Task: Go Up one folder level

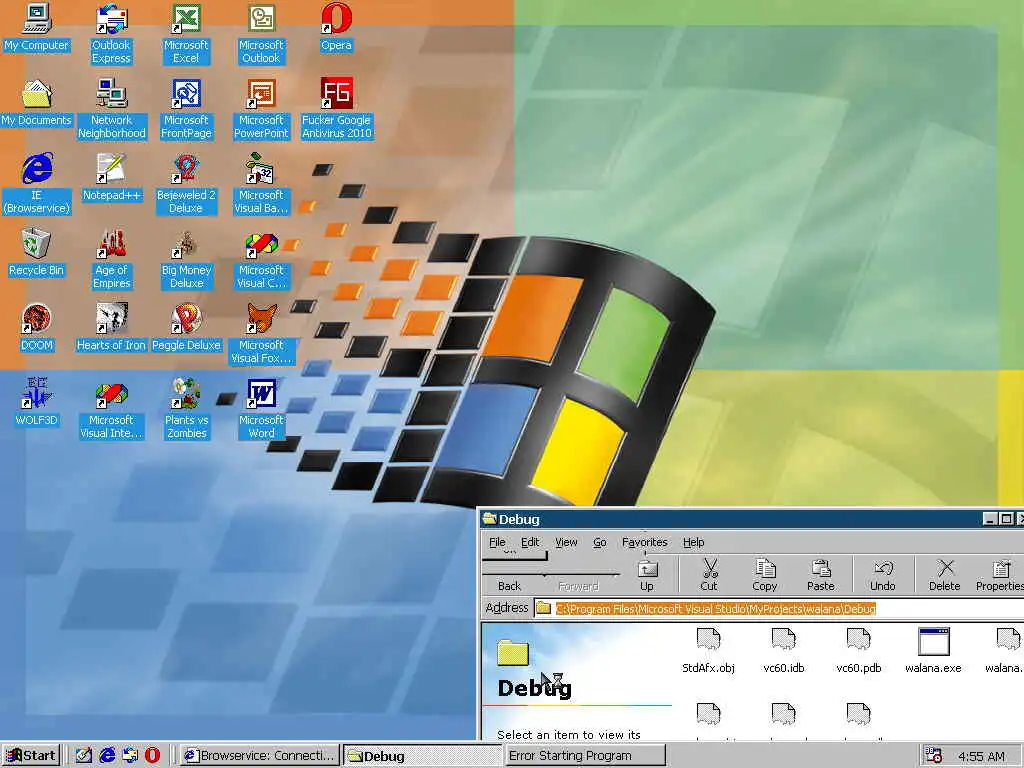Action: pyautogui.click(x=647, y=575)
